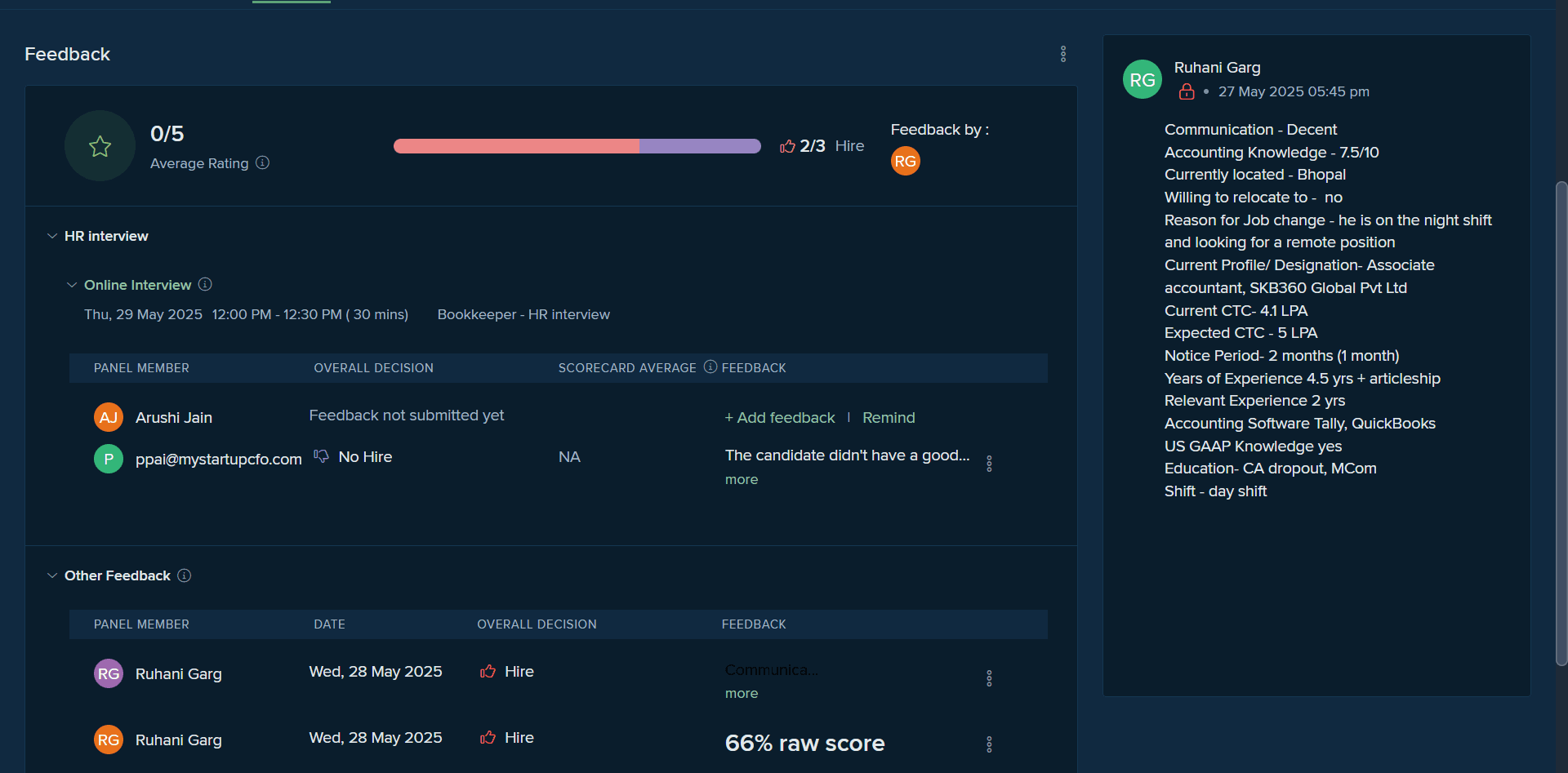
Task: Click the hire ratio progress bar
Action: [x=577, y=146]
